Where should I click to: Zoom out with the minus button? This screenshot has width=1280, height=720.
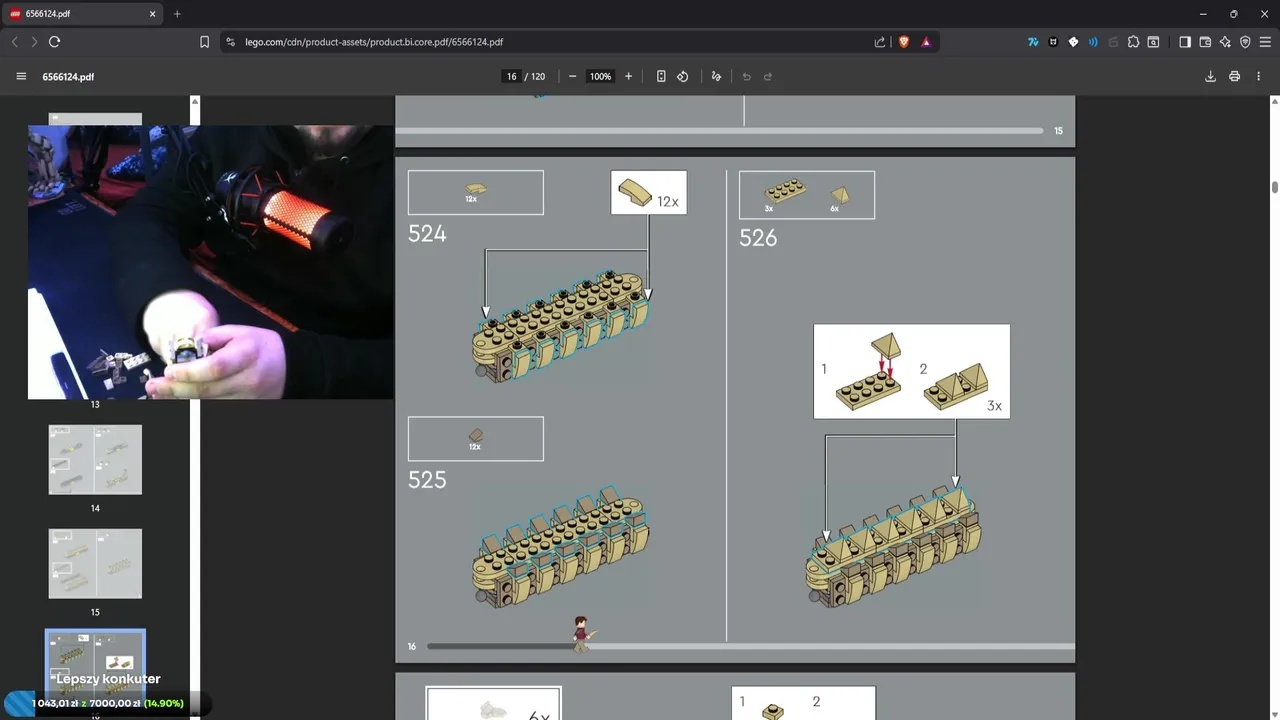(572, 77)
